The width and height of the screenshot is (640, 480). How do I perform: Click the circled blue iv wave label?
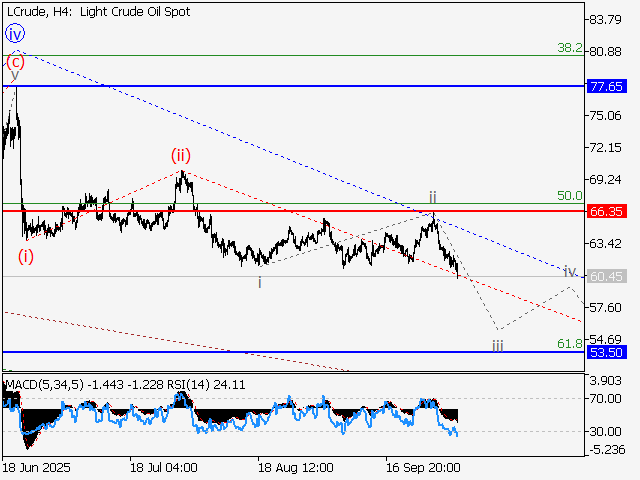(x=15, y=33)
